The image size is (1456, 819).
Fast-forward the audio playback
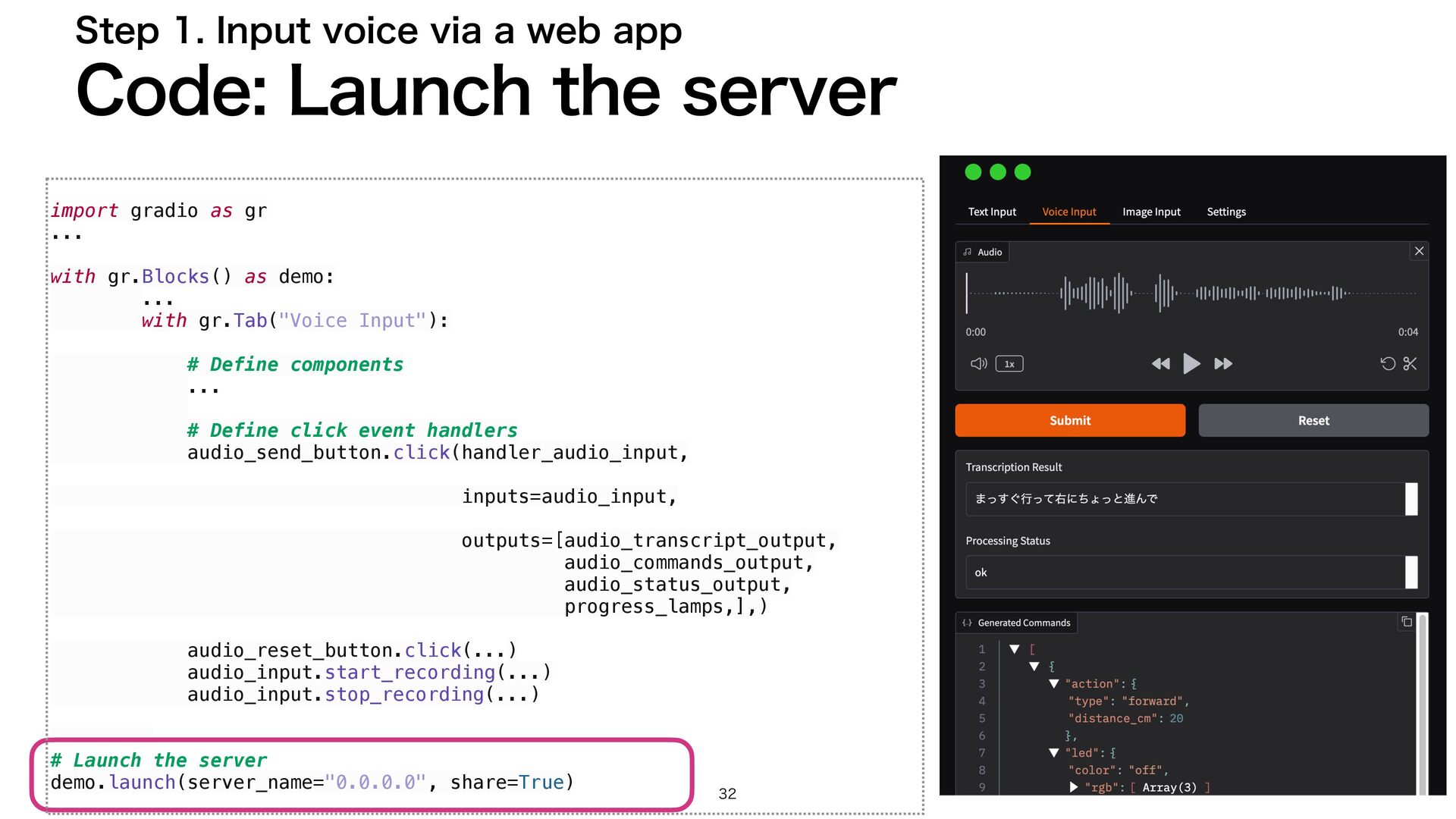tap(1223, 364)
